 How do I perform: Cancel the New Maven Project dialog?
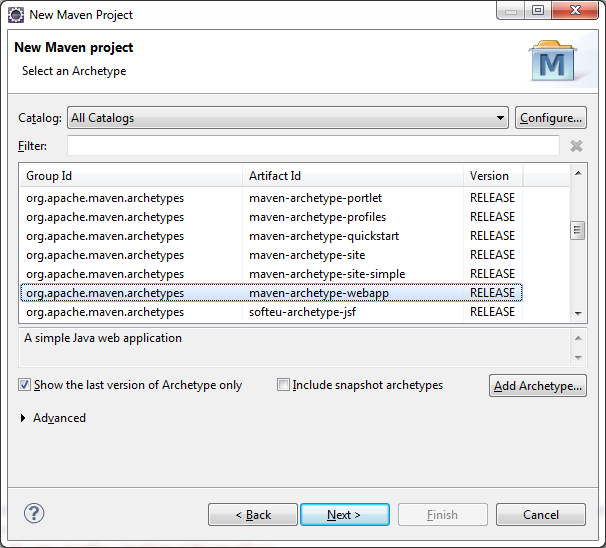pos(541,514)
